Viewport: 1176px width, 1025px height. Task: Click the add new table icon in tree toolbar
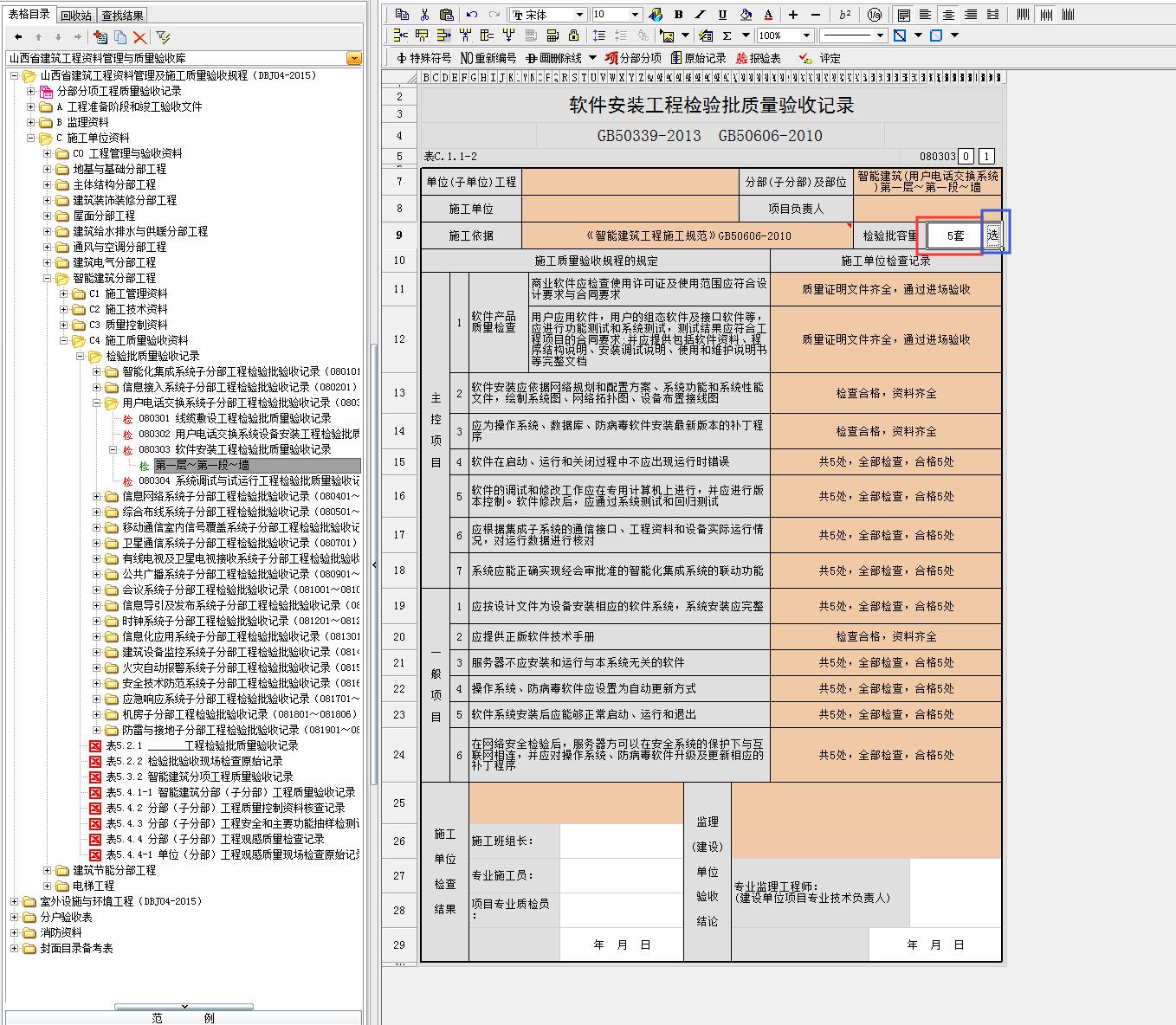pyautogui.click(x=100, y=37)
